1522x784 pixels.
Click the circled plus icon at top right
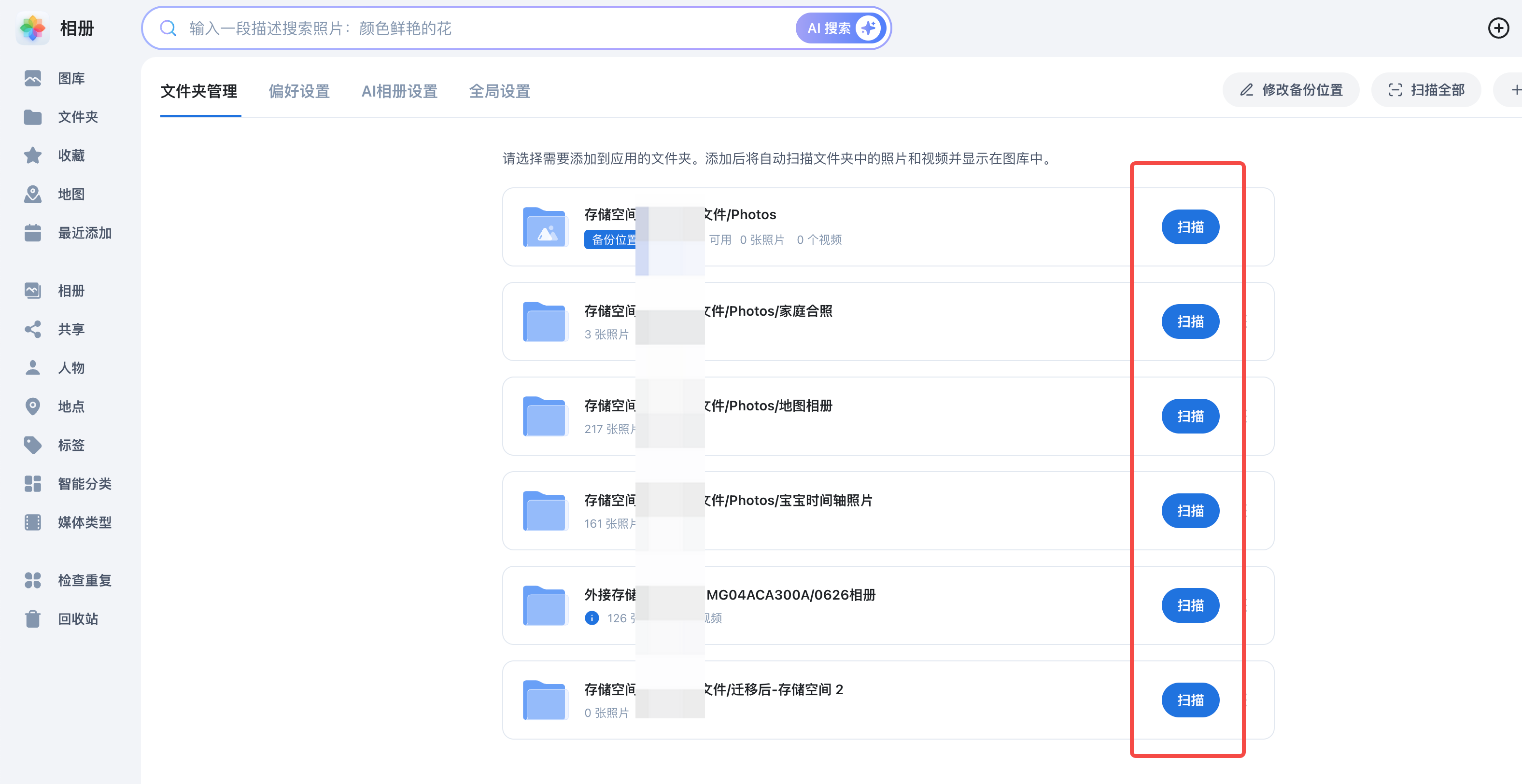1498,28
